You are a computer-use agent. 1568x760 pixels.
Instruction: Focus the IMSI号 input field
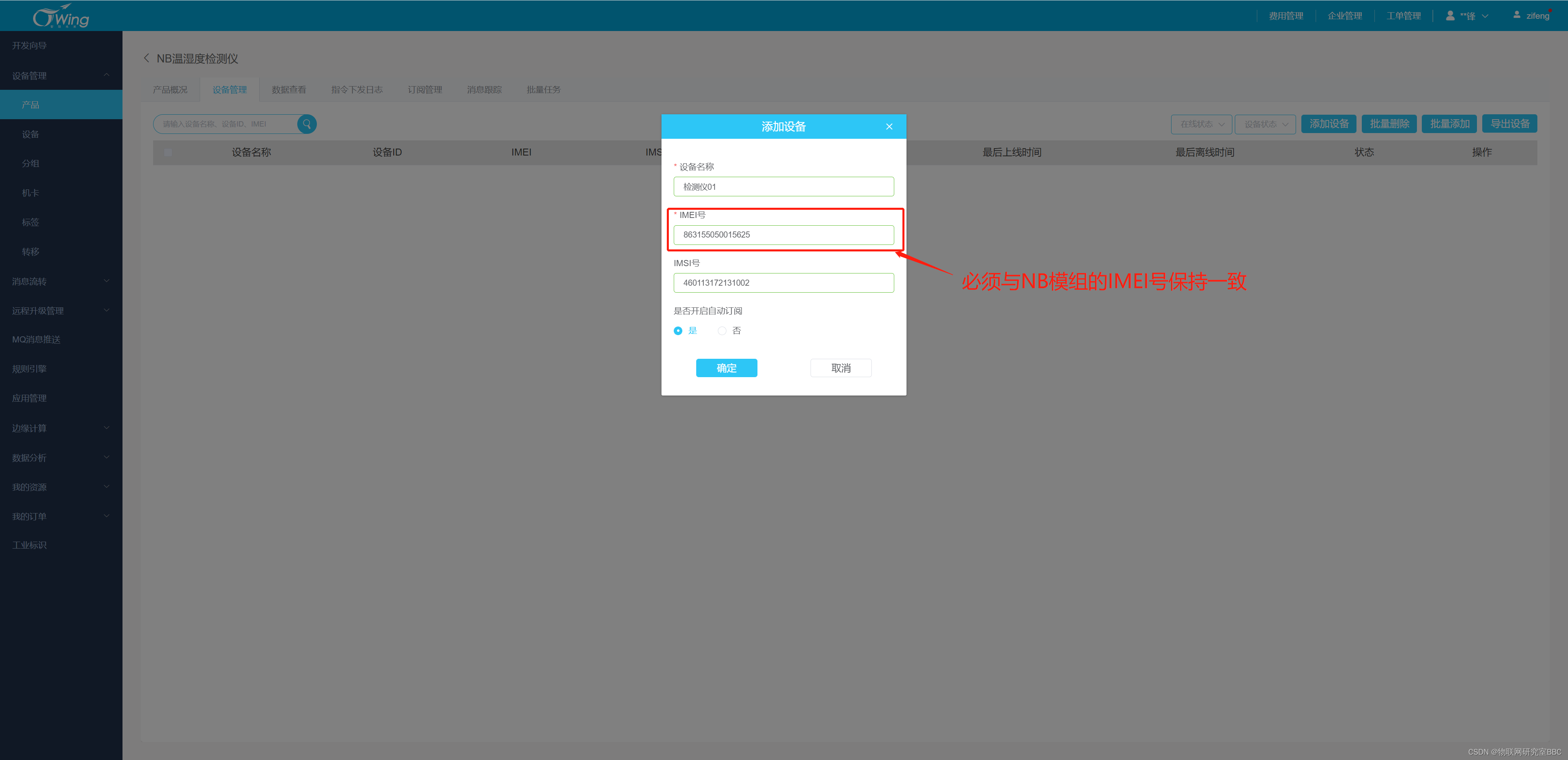pyautogui.click(x=784, y=283)
